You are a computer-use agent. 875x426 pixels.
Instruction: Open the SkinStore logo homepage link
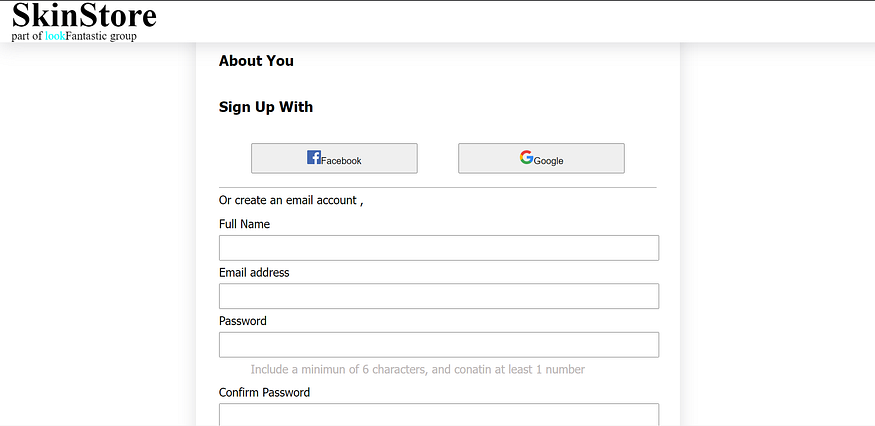(84, 16)
